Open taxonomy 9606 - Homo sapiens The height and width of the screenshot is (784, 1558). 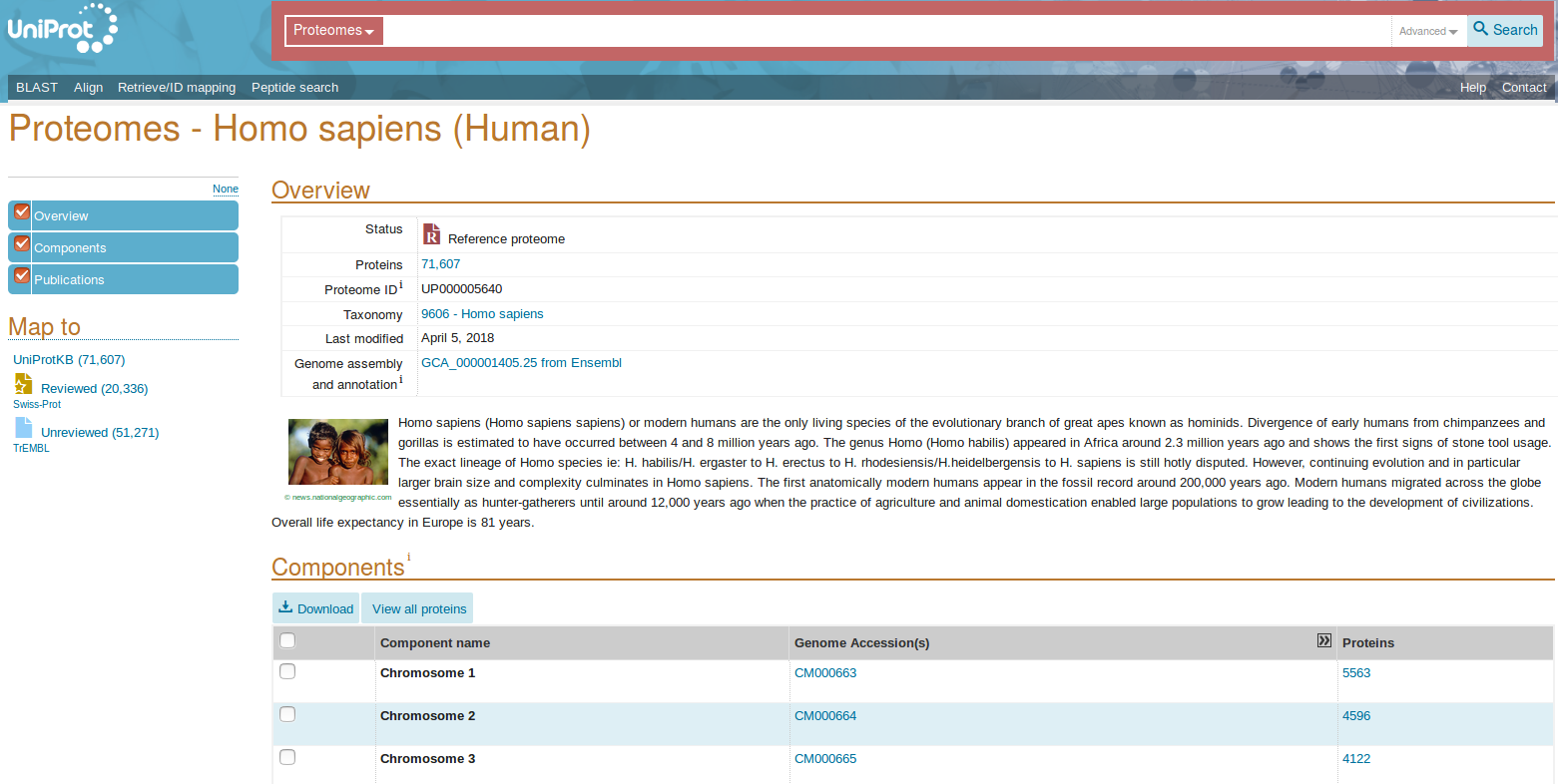pyautogui.click(x=482, y=314)
